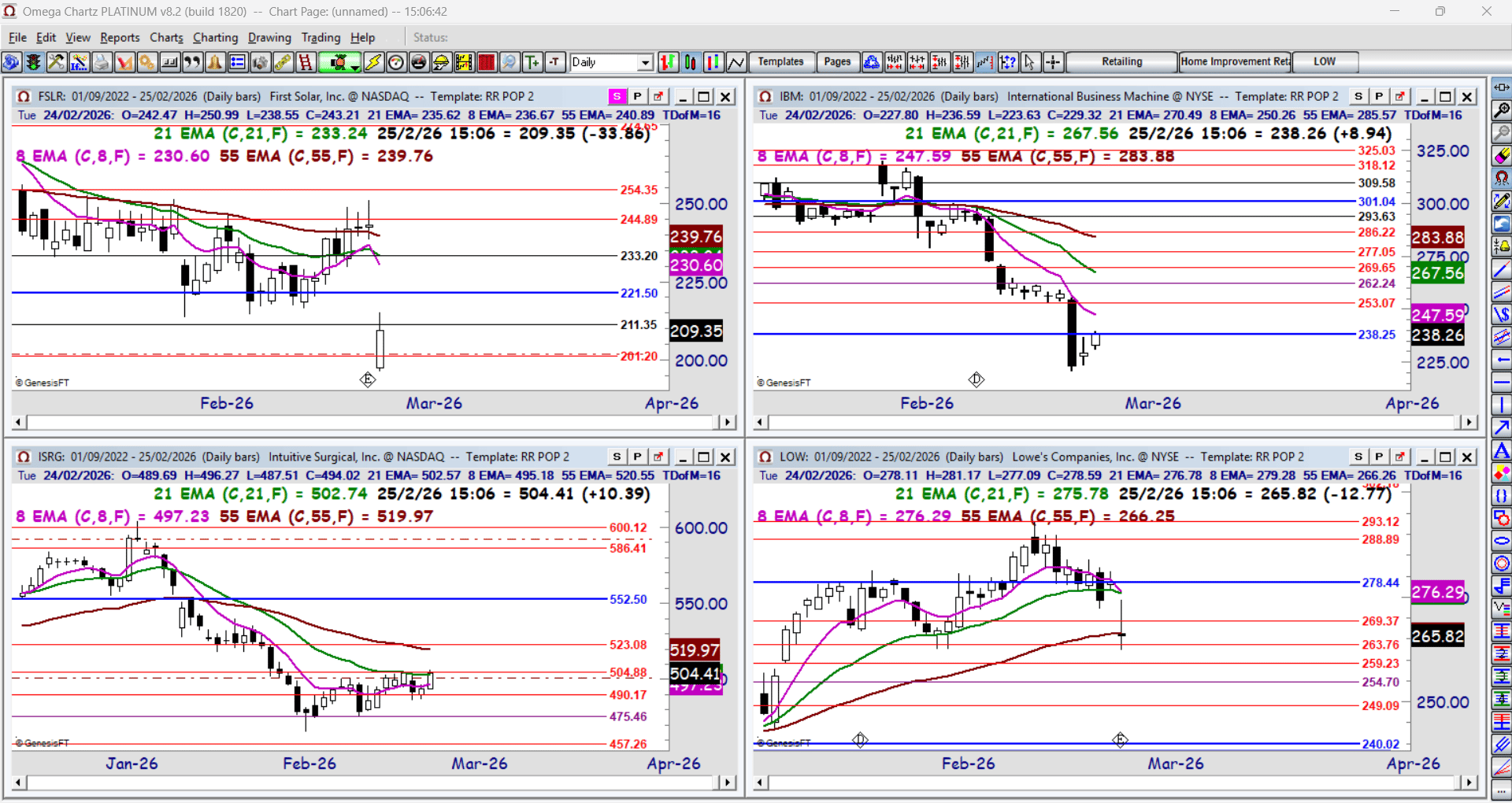1512x803 pixels.
Task: Select the horseshoe magnet tool in right sidebar
Action: [x=1502, y=178]
